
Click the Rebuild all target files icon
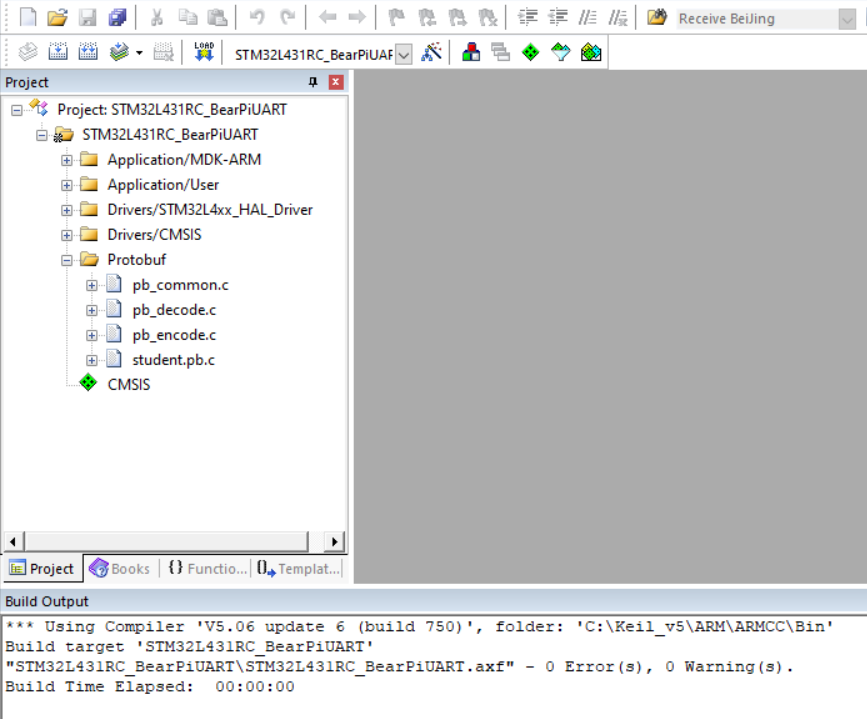(x=88, y=52)
